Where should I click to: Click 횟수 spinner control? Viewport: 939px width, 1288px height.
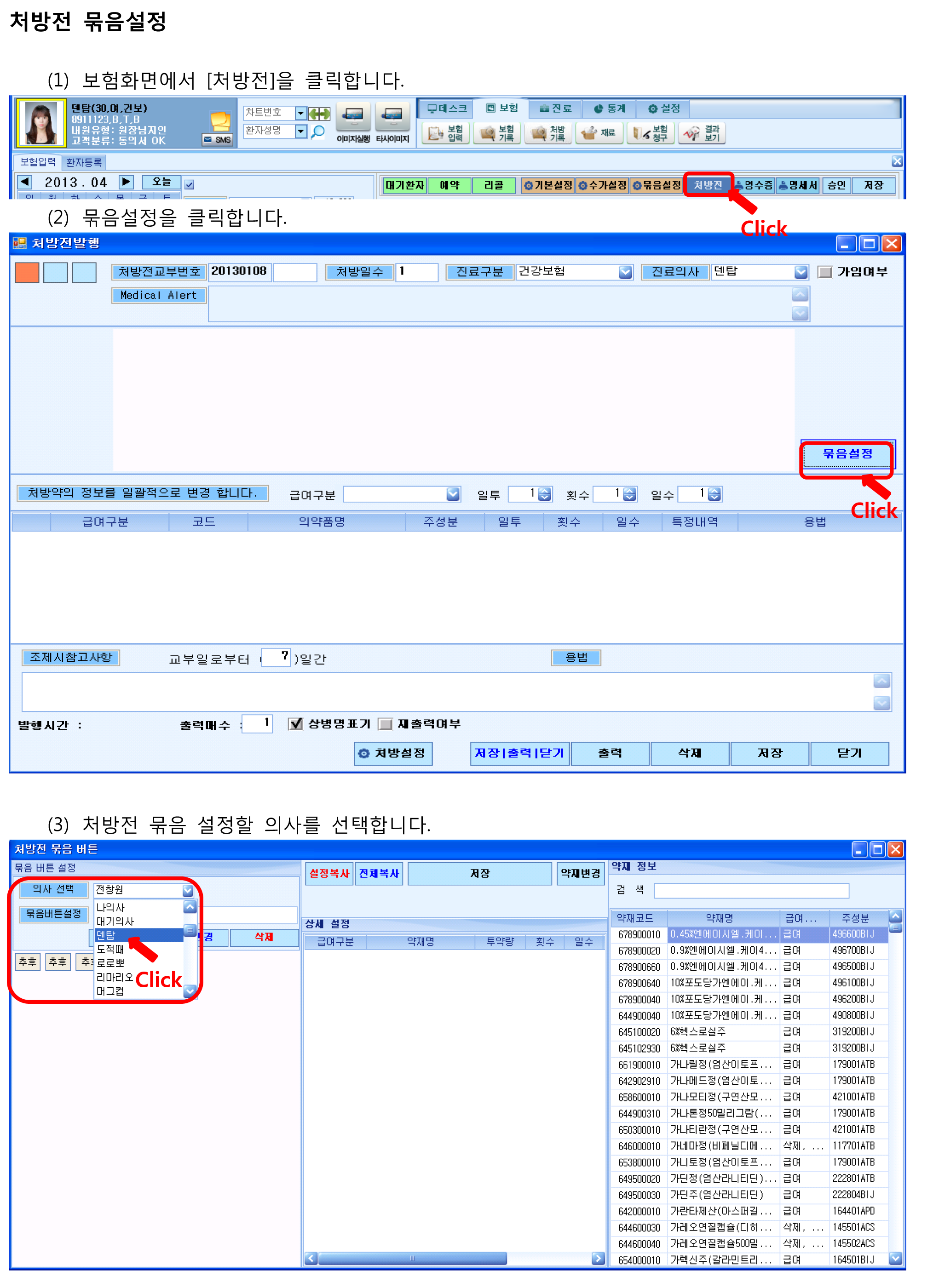coord(629,494)
